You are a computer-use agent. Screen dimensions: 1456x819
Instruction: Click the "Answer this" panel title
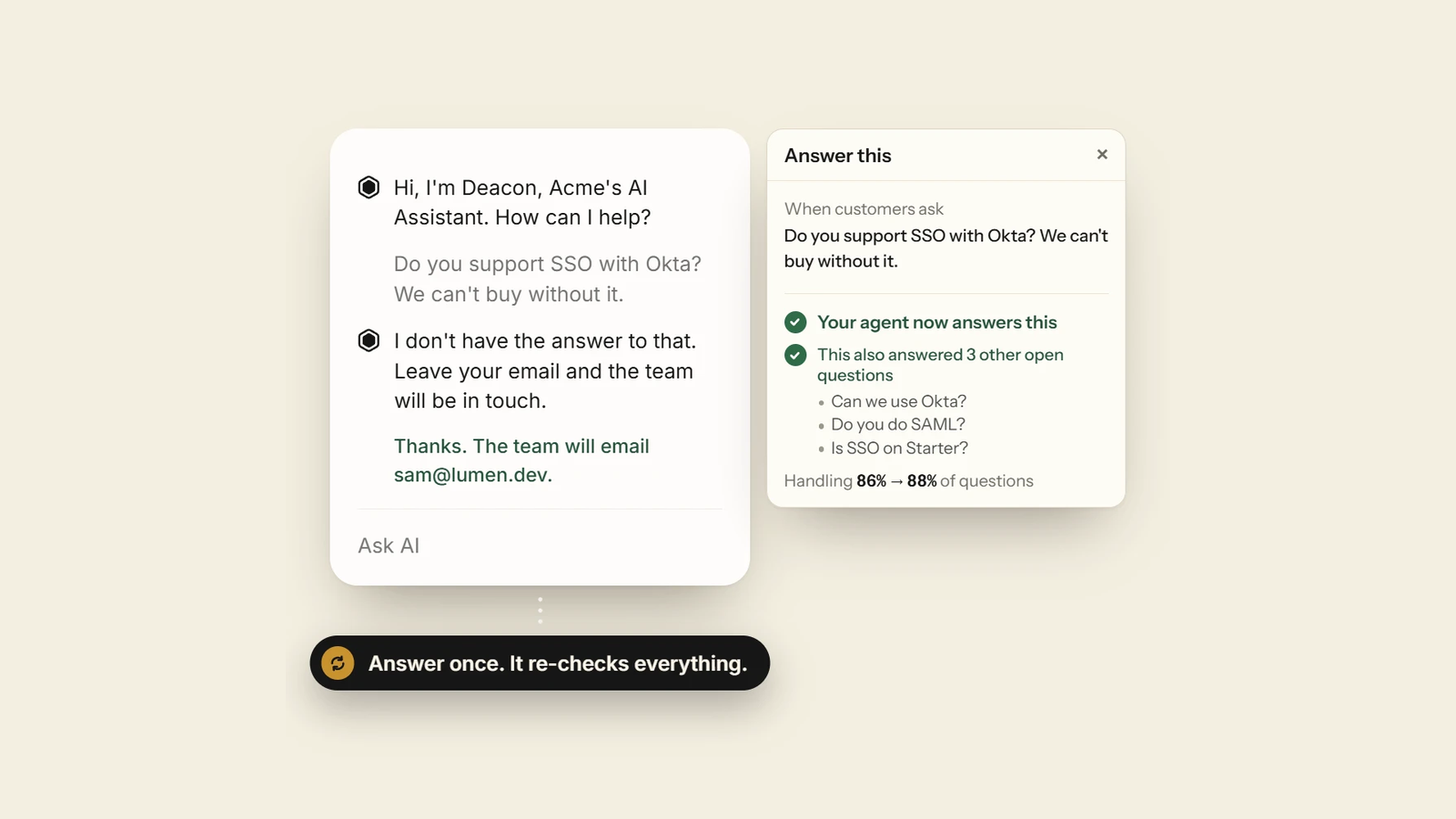tap(838, 156)
